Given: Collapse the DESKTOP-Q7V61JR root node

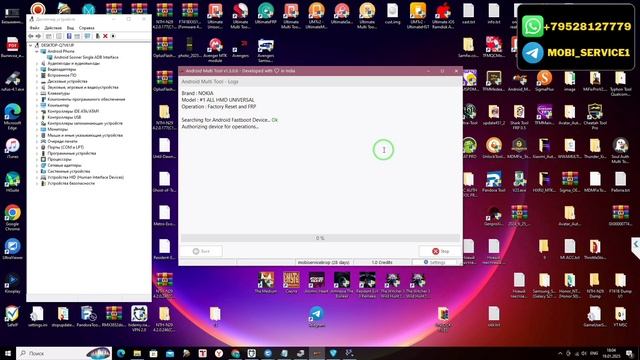Looking at the screenshot, I should click(x=31, y=45).
